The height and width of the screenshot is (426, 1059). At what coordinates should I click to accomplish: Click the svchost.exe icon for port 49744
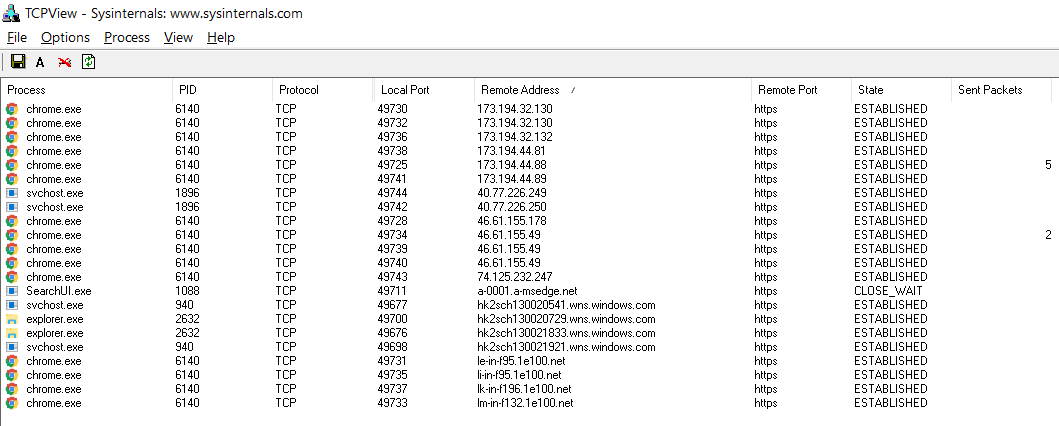pyautogui.click(x=12, y=193)
